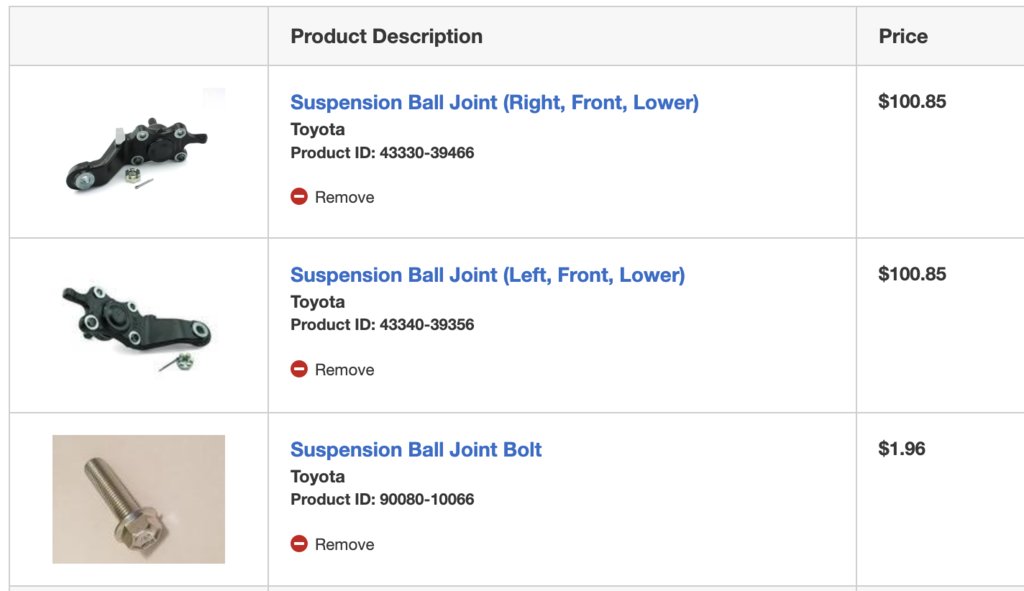Open the Suspension Ball Joint Bolt link
This screenshot has width=1024, height=591.
416,449
